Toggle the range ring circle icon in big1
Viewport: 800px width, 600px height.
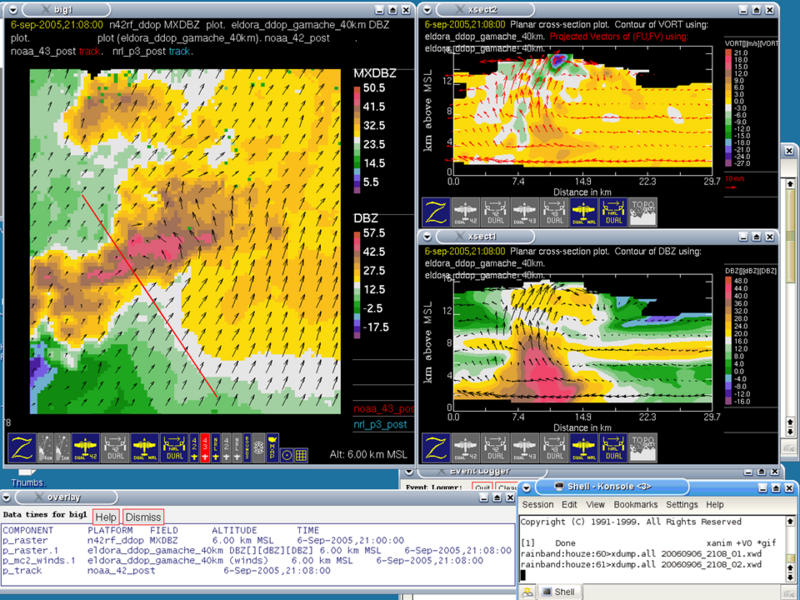tap(286, 454)
